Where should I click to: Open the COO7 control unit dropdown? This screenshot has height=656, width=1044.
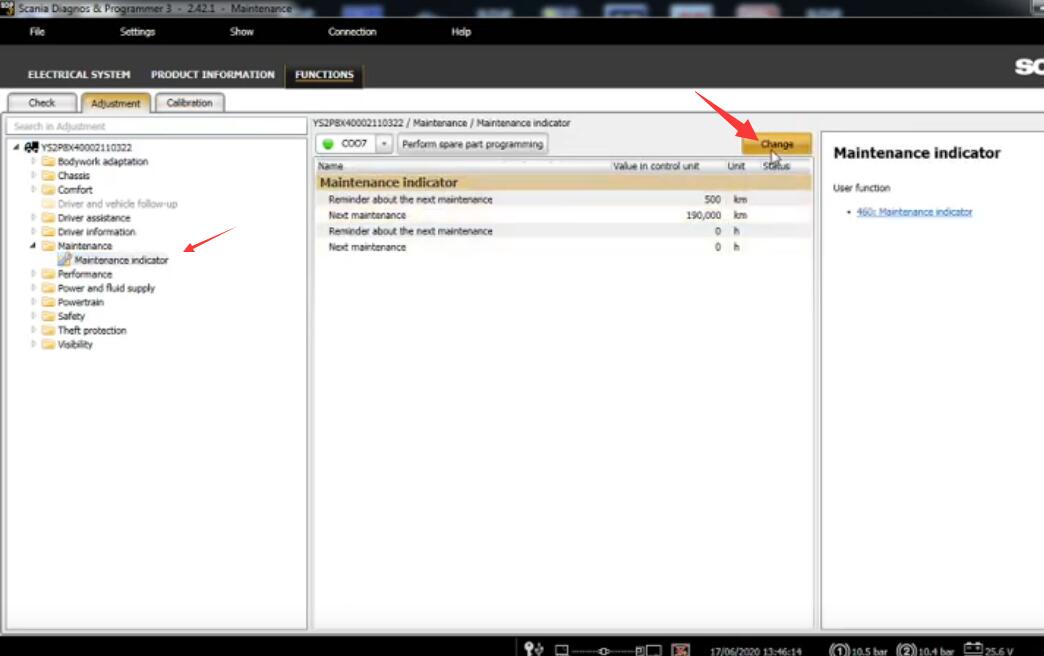[384, 144]
